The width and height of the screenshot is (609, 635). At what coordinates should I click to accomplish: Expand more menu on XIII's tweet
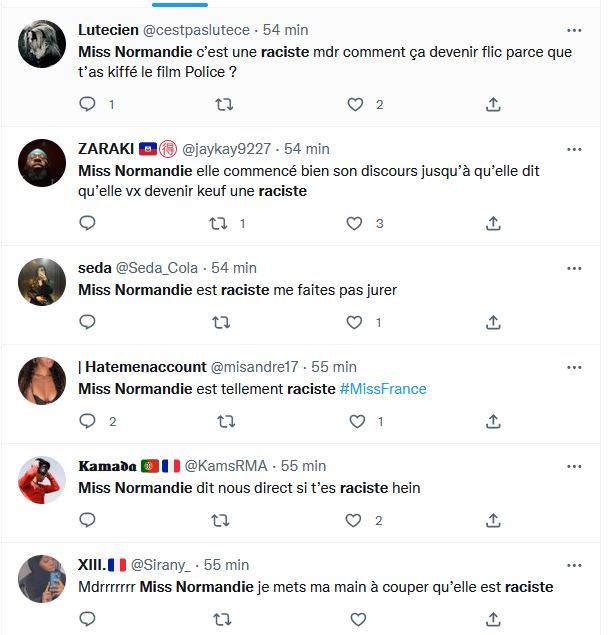coord(574,565)
